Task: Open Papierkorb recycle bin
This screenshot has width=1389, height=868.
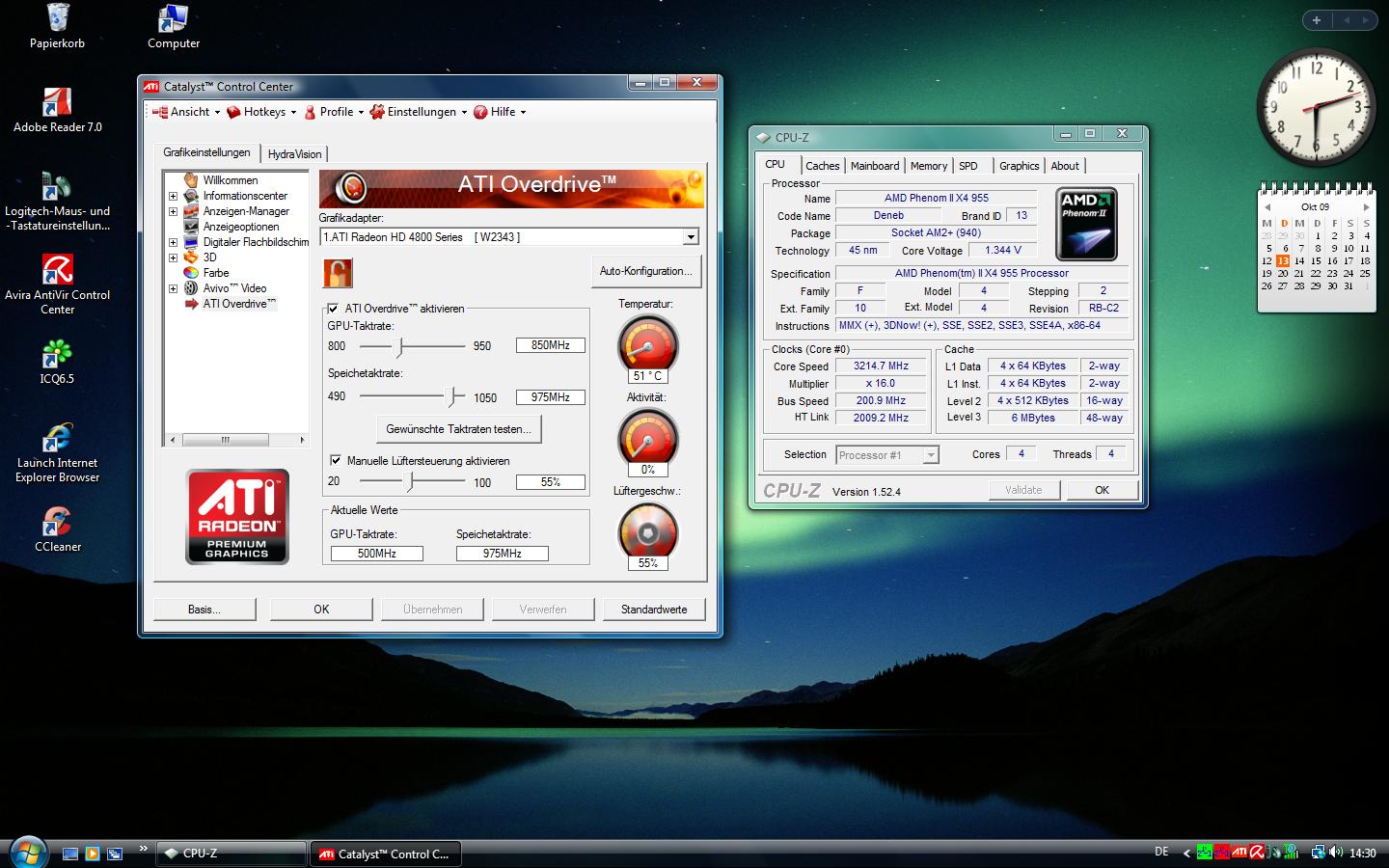Action: [57, 19]
